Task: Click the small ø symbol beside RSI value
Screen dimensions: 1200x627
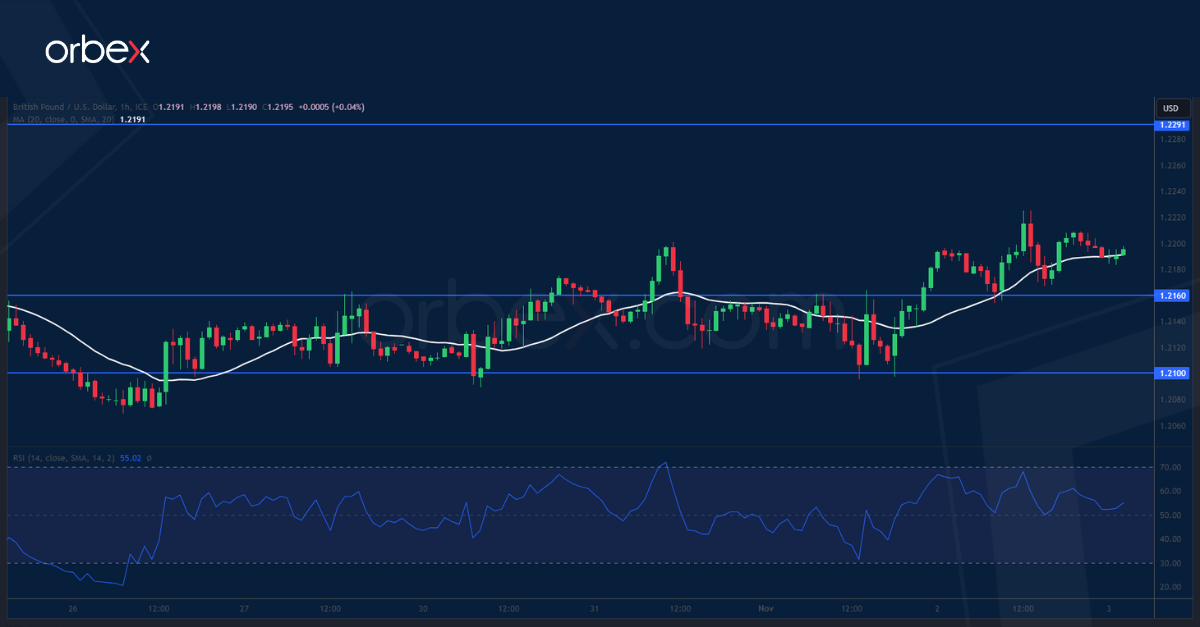Action: 149,458
